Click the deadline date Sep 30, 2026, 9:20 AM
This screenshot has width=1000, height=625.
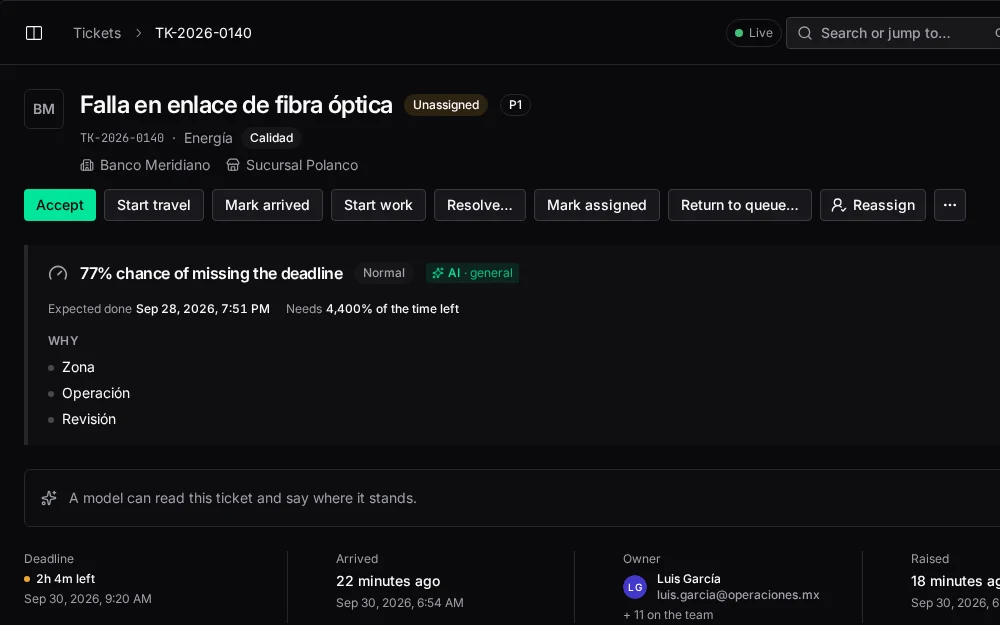[88, 599]
